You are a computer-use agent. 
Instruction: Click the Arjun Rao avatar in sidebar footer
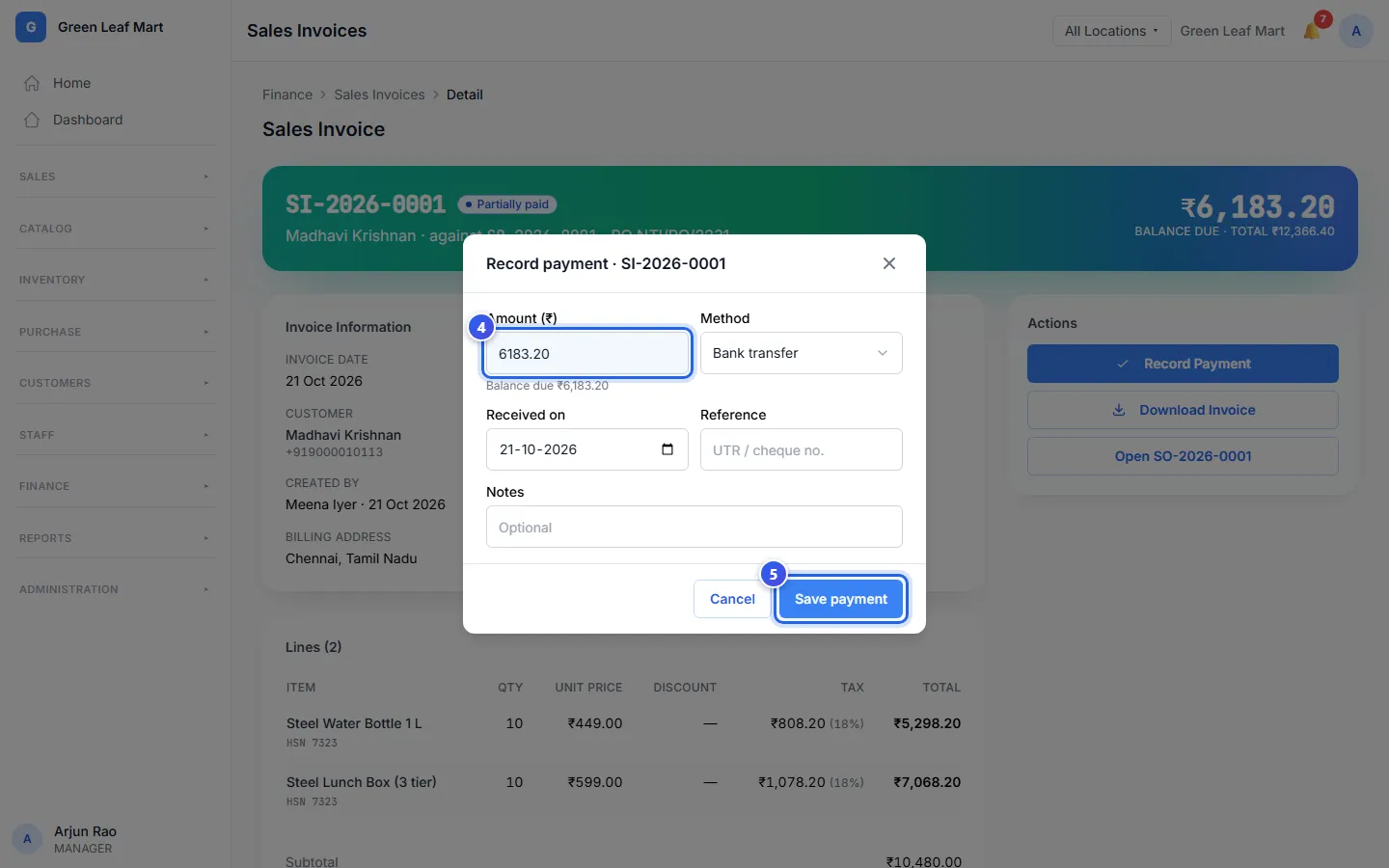27,839
